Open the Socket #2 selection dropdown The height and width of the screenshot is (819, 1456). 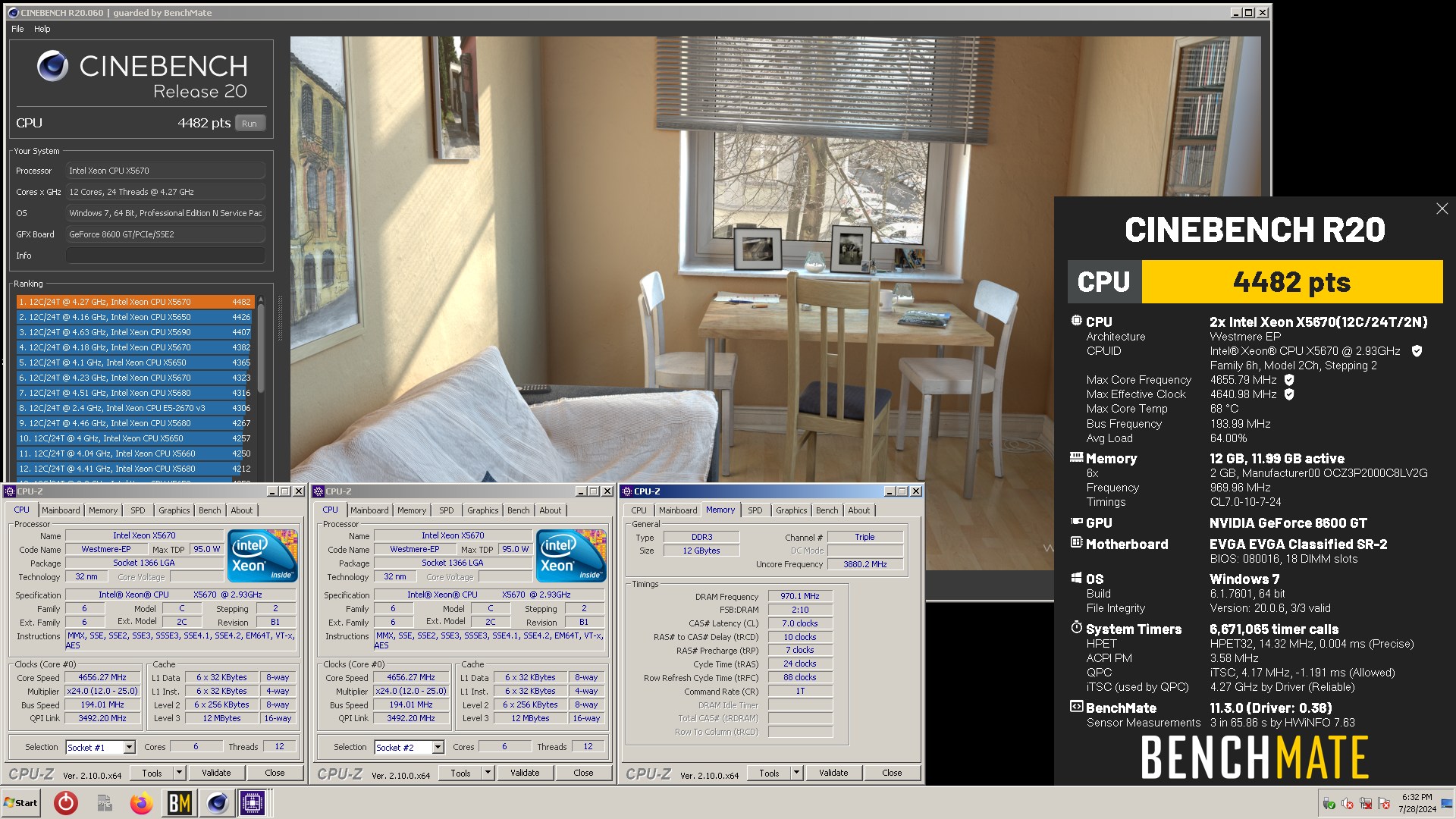[438, 748]
